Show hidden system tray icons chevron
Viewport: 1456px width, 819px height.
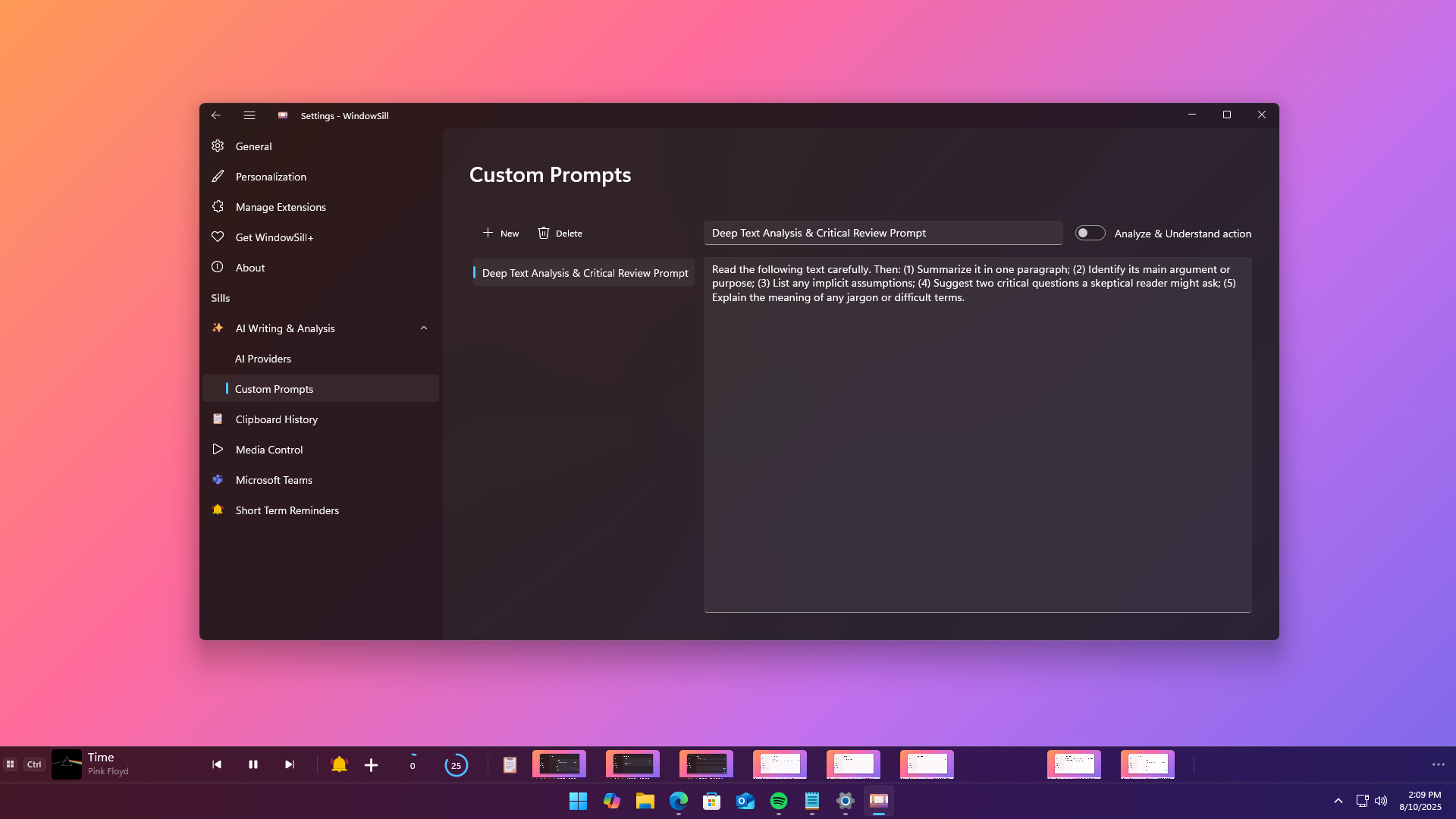point(1338,801)
